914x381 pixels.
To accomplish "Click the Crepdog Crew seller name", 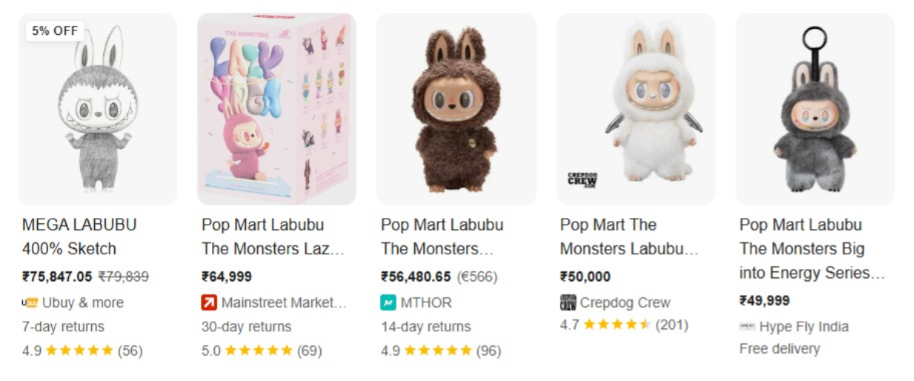I will click(625, 303).
